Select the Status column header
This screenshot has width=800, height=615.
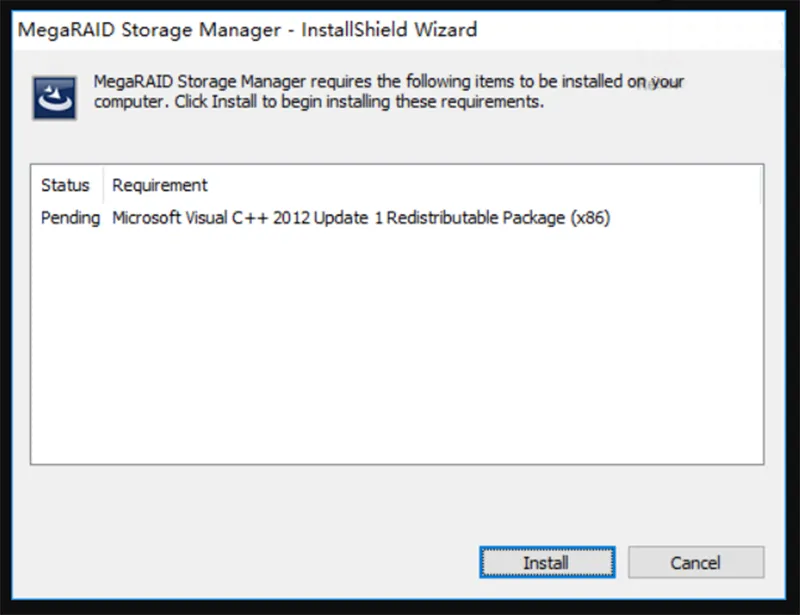pyautogui.click(x=65, y=185)
